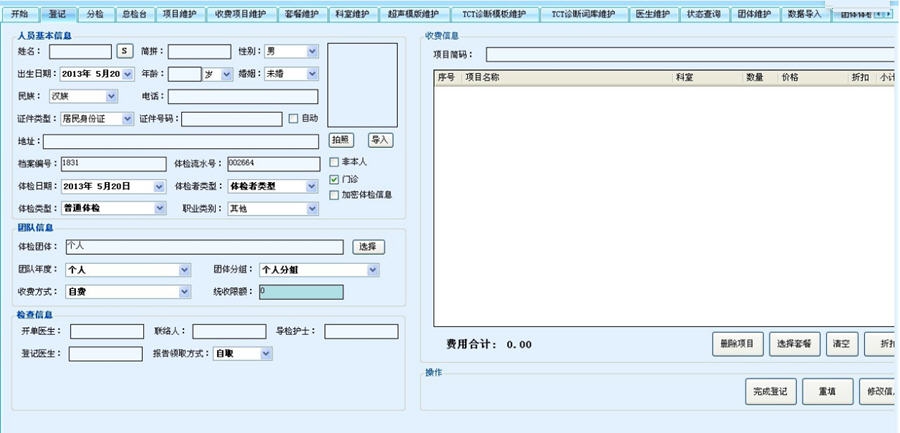Viewport: 900px width, 433px height.
Task: Open the TCT诊断词库维护 tab
Action: pyautogui.click(x=584, y=14)
